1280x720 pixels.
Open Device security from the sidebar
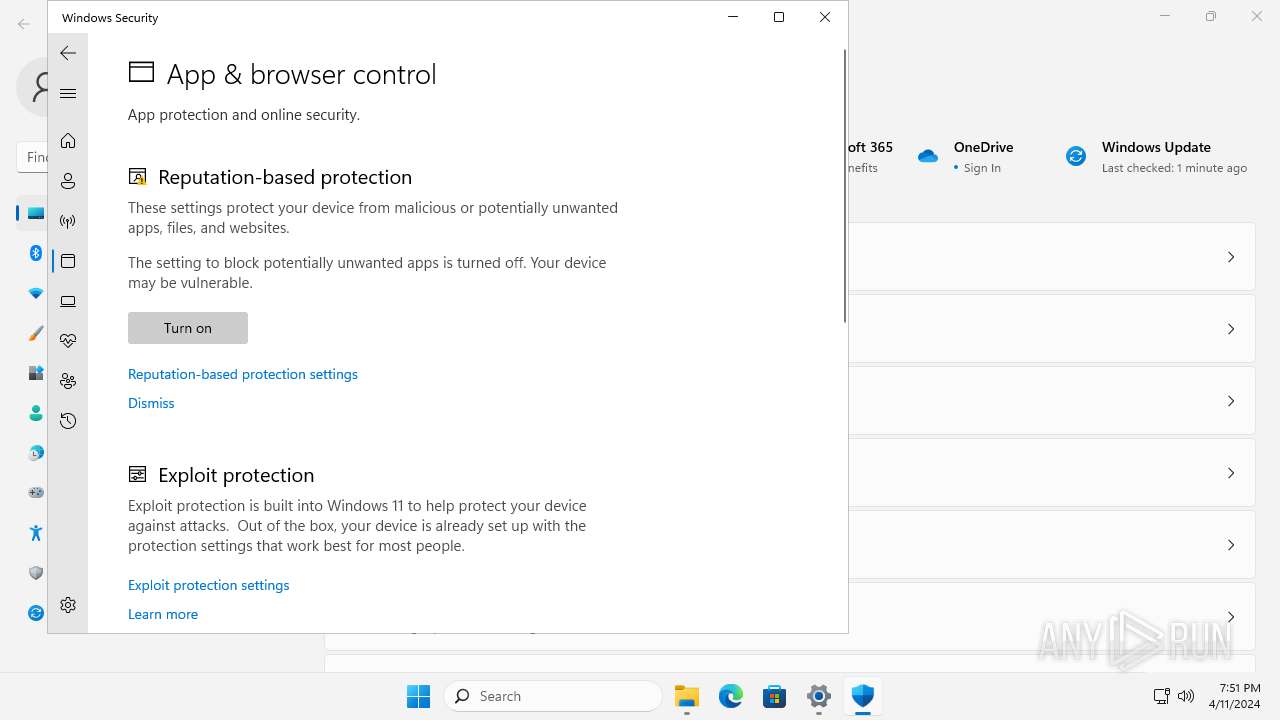click(68, 301)
